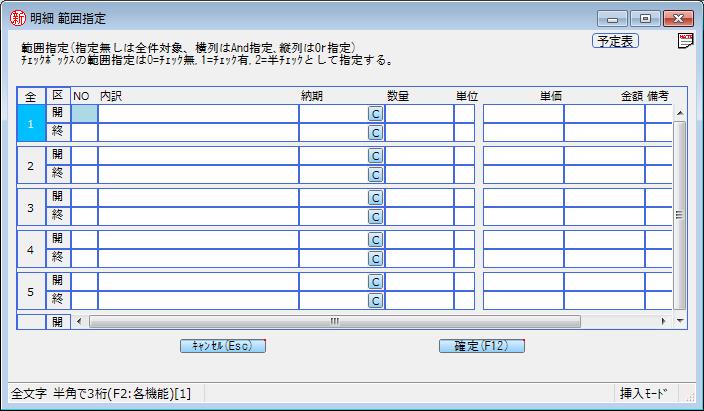704x411 pixels.
Task: Click the 内訳 column header
Action: [x=111, y=96]
